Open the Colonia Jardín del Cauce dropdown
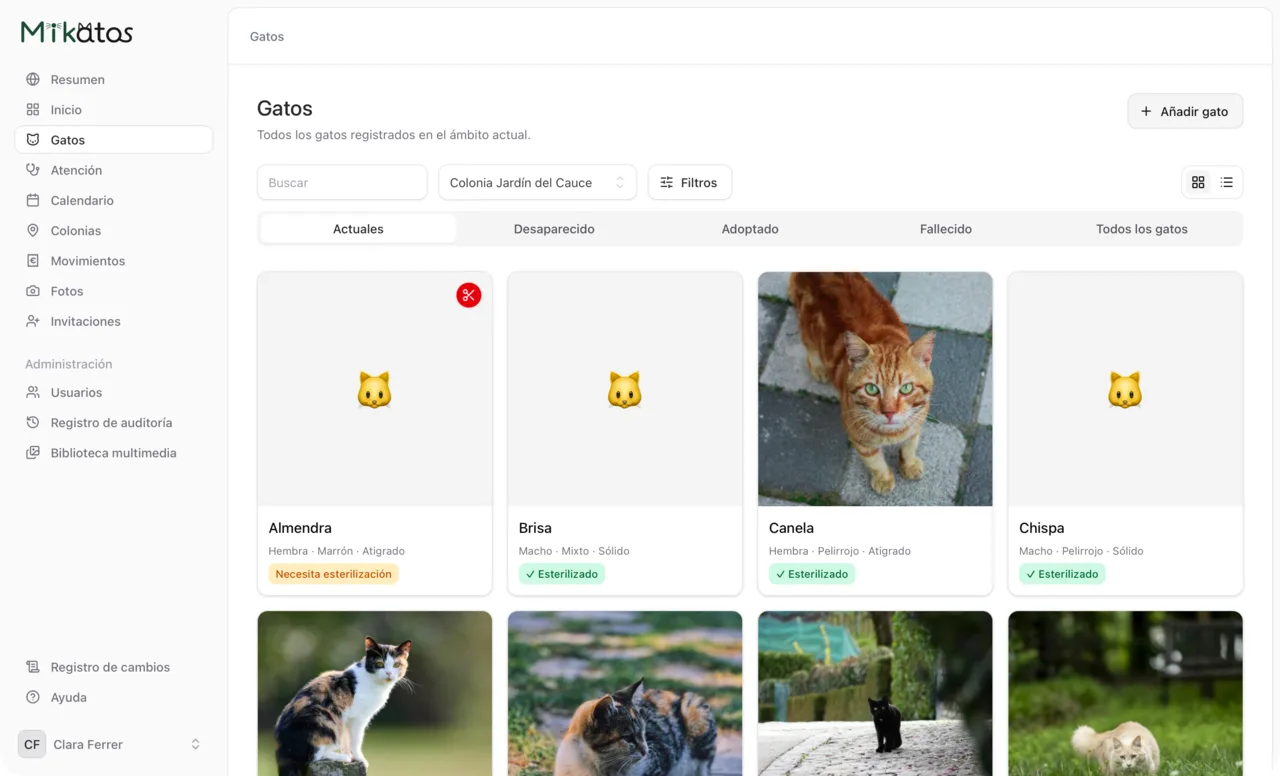This screenshot has height=776, width=1280. [x=537, y=183]
